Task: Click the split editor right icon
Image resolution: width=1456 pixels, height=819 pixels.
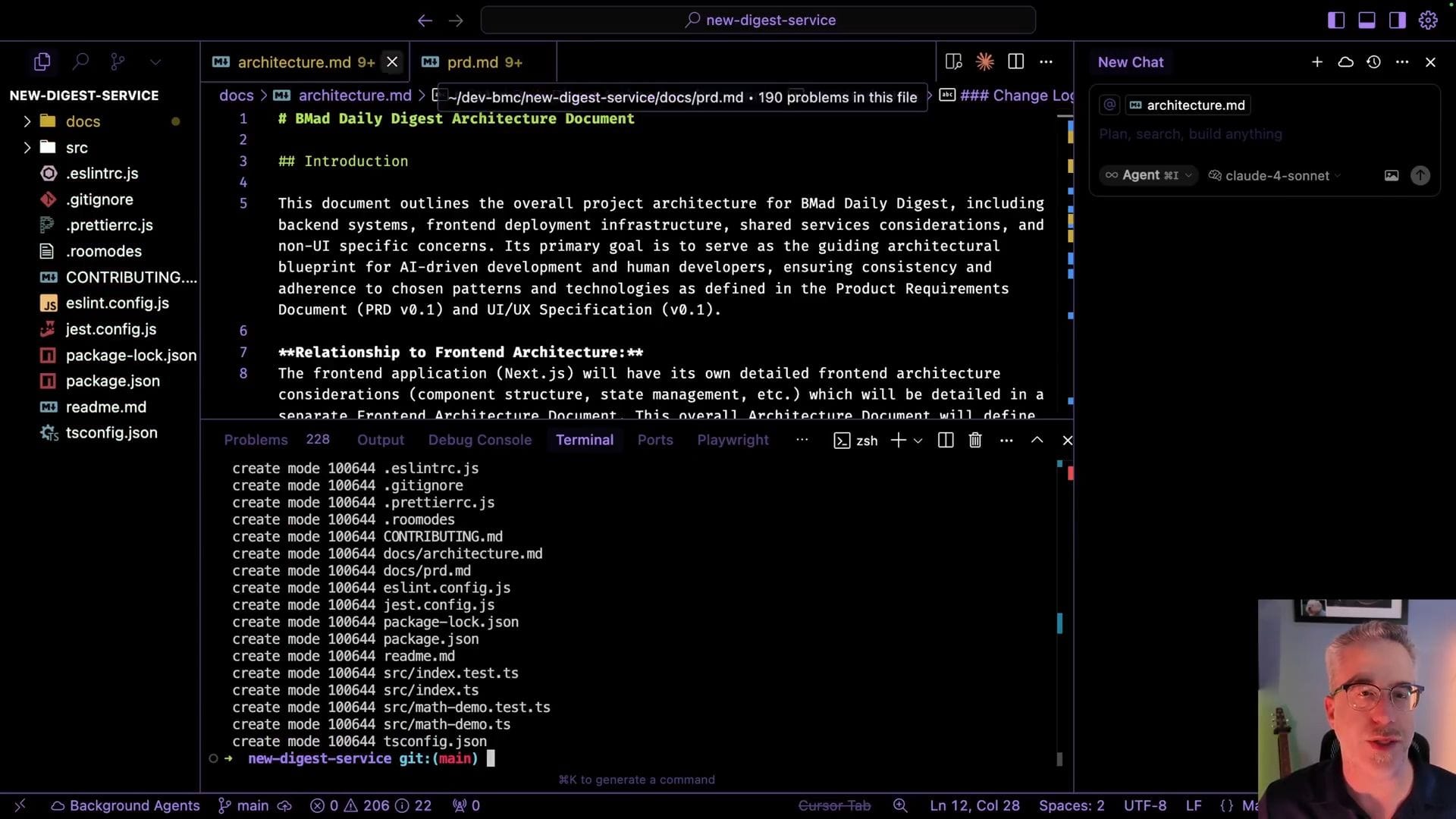Action: [x=1015, y=61]
